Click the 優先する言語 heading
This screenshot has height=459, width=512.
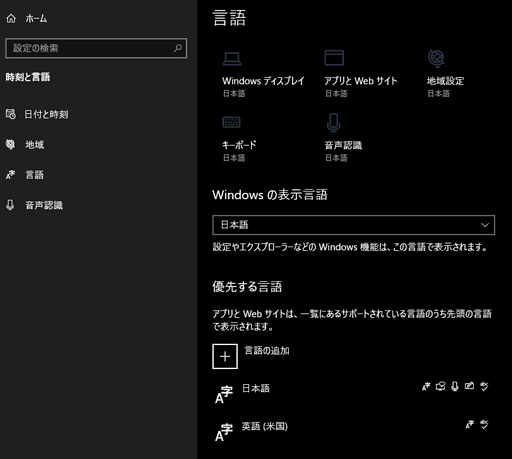[247, 287]
